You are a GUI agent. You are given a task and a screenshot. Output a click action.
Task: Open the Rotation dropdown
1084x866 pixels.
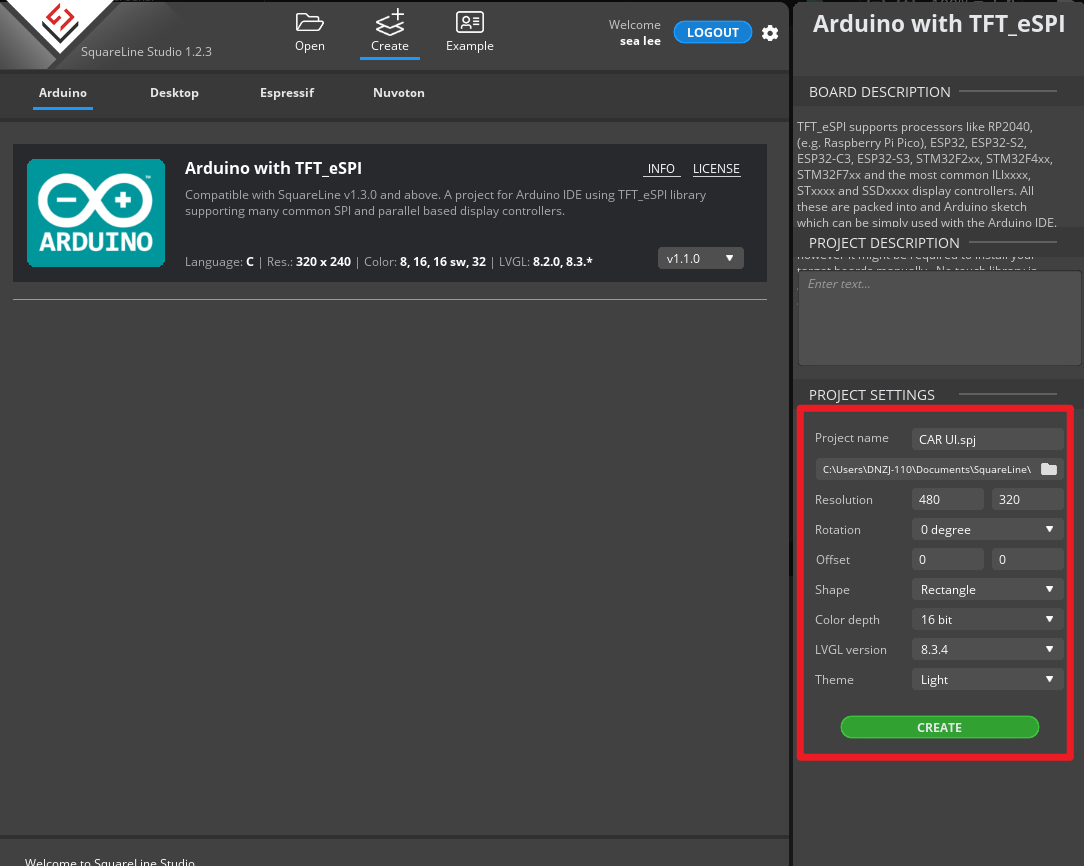(x=987, y=529)
